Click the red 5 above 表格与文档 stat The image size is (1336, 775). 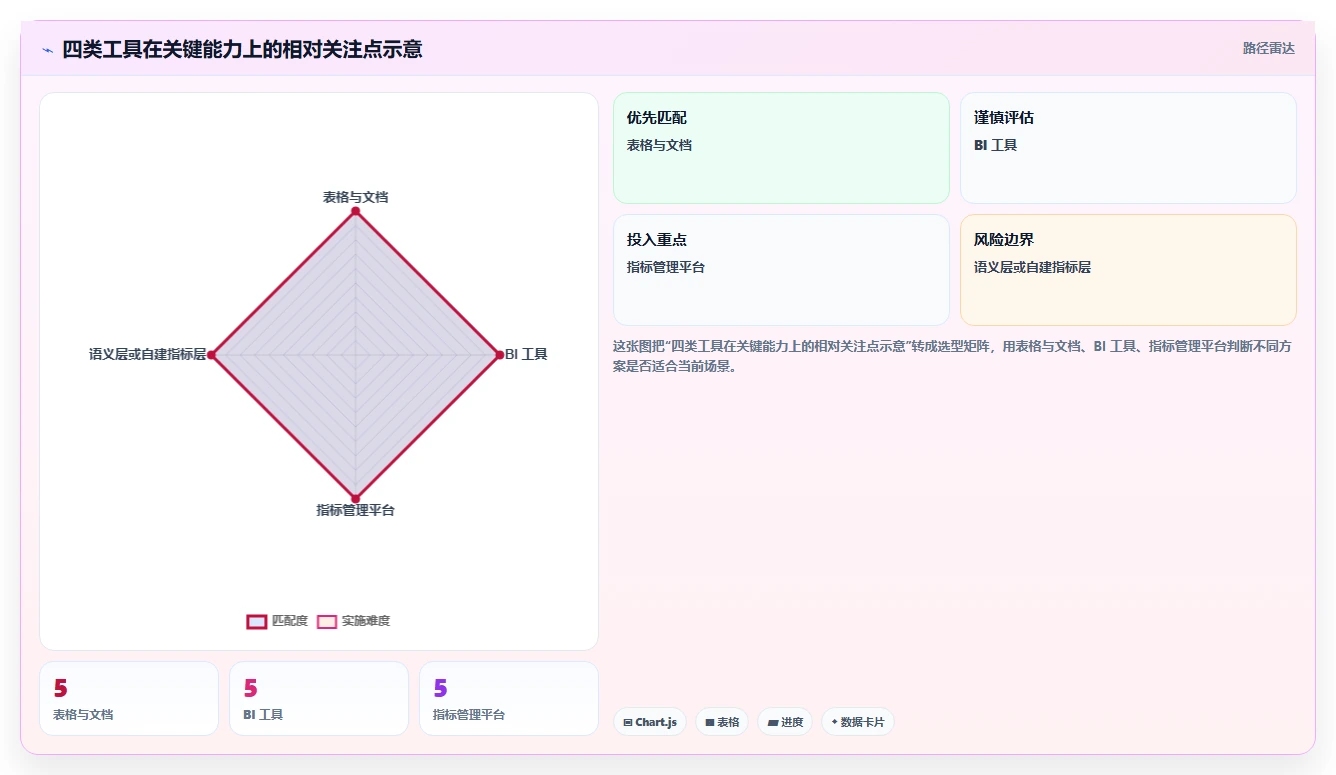click(60, 688)
